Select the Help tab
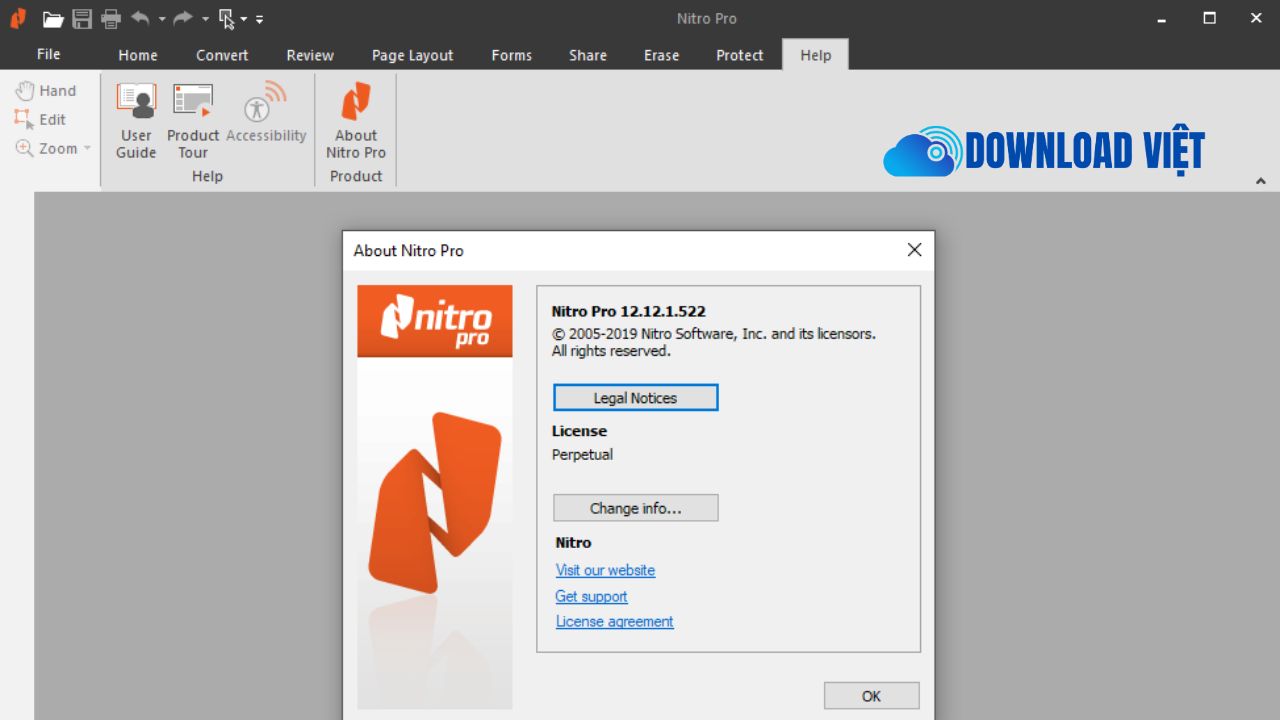1280x720 pixels. (x=815, y=55)
